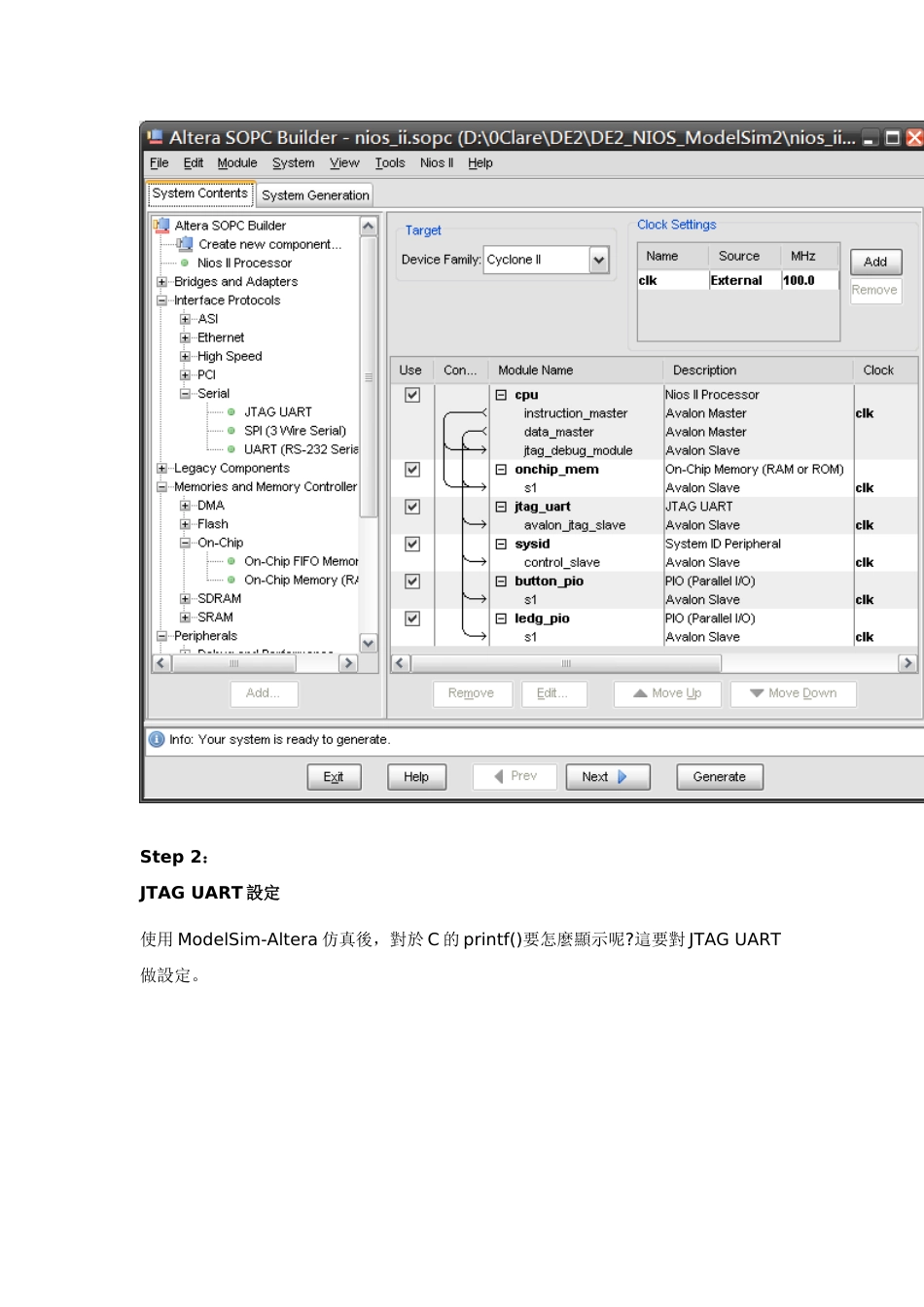Expand the Flash tree node
The width and height of the screenshot is (924, 1307).
[x=185, y=524]
